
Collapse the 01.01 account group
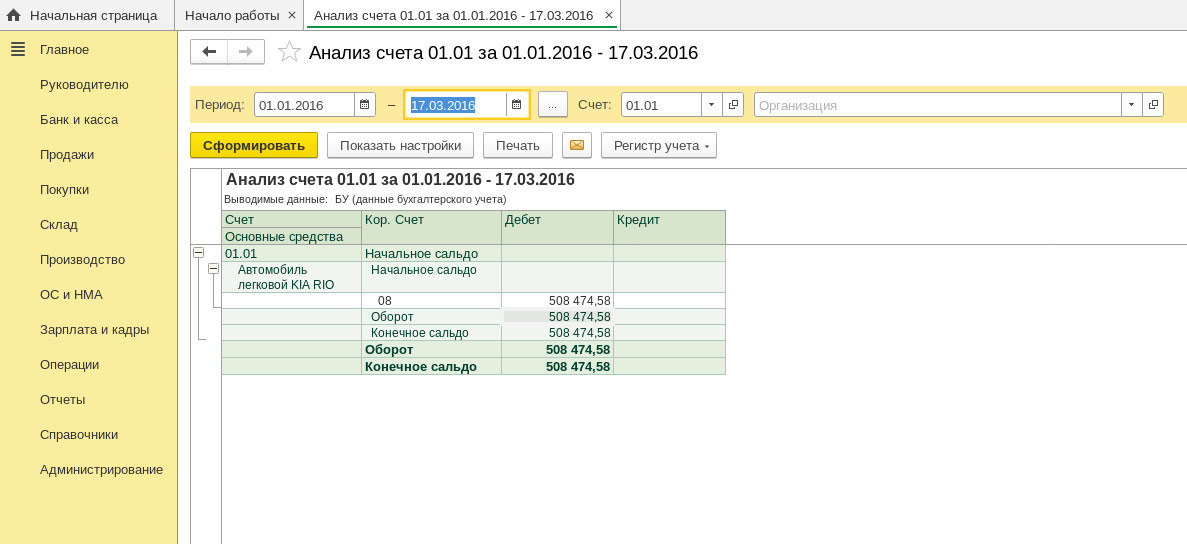[198, 253]
